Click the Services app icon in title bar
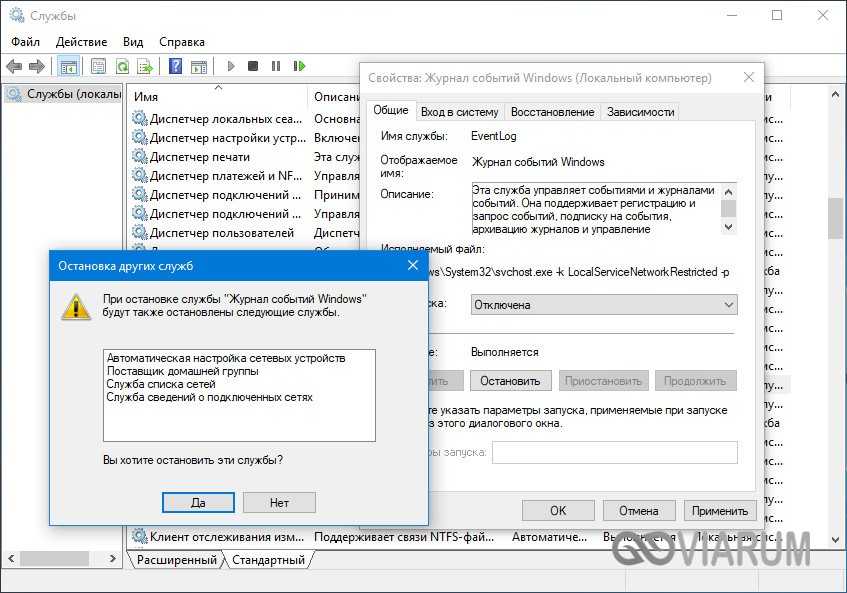The image size is (847, 593). pos(17,15)
